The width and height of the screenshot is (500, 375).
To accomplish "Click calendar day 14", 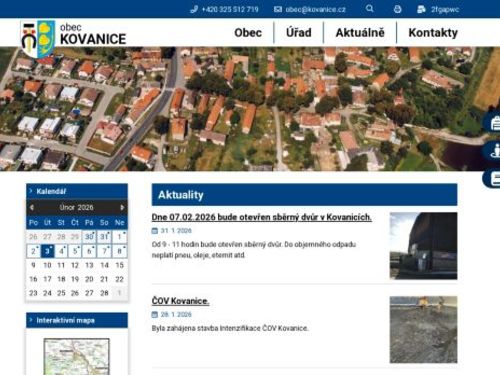I will pyautogui.click(x=104, y=265).
